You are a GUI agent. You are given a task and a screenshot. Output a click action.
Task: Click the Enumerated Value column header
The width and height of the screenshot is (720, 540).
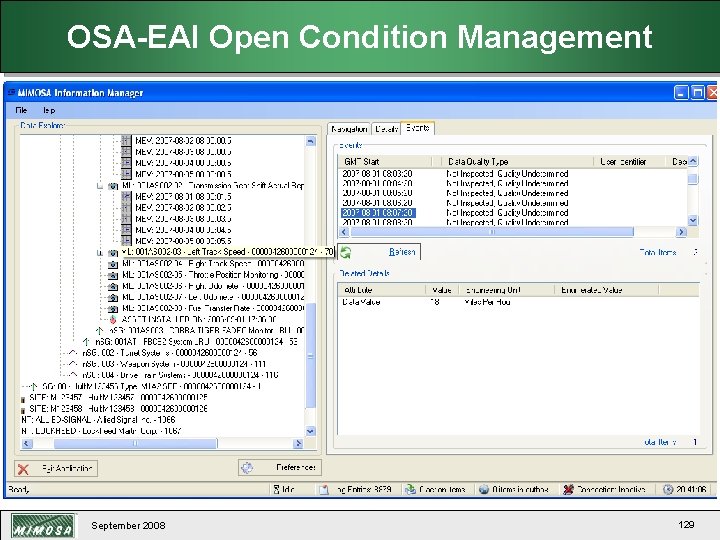pos(606,290)
